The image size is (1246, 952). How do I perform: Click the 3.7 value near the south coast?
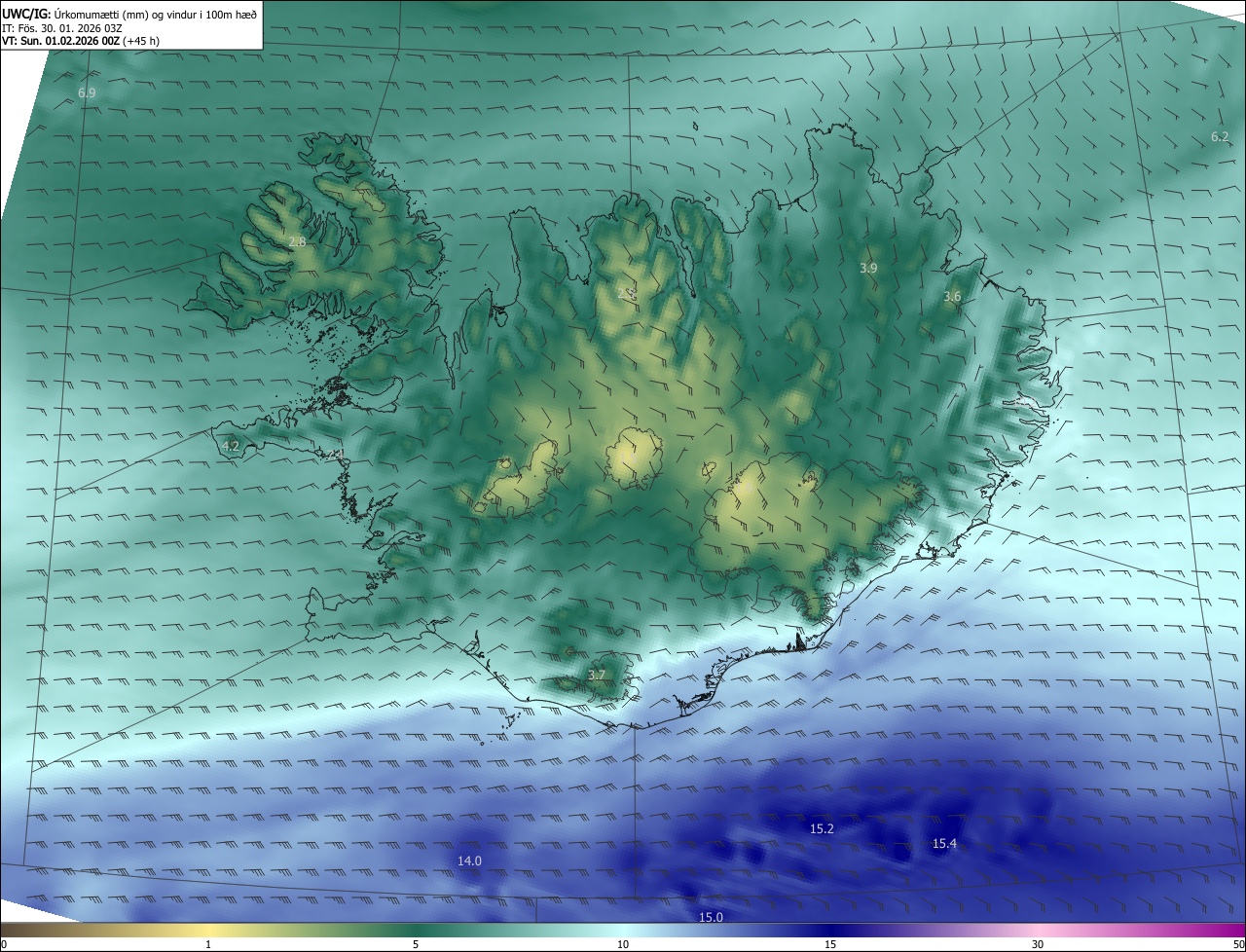pos(597,675)
